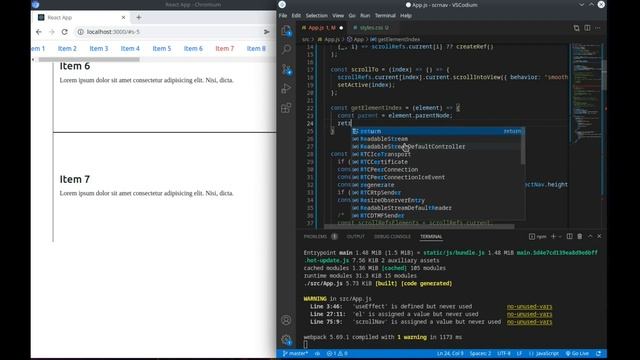Open the File menu
640x360 pixels.
point(283,16)
